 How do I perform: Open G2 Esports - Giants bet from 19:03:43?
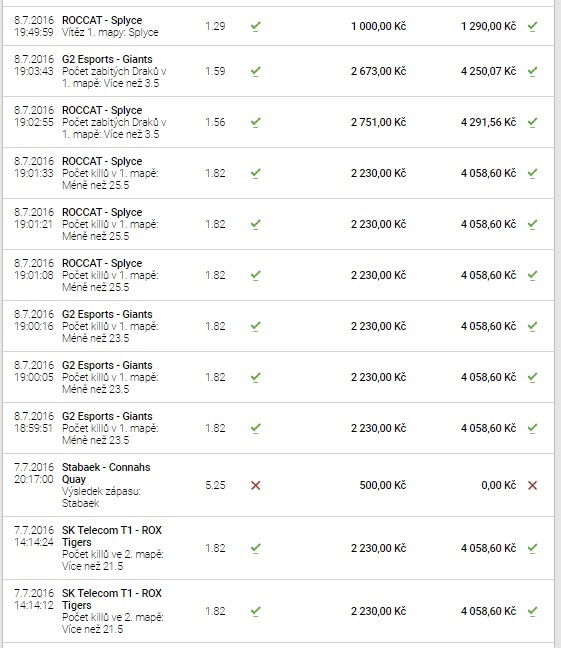[x=278, y=71]
